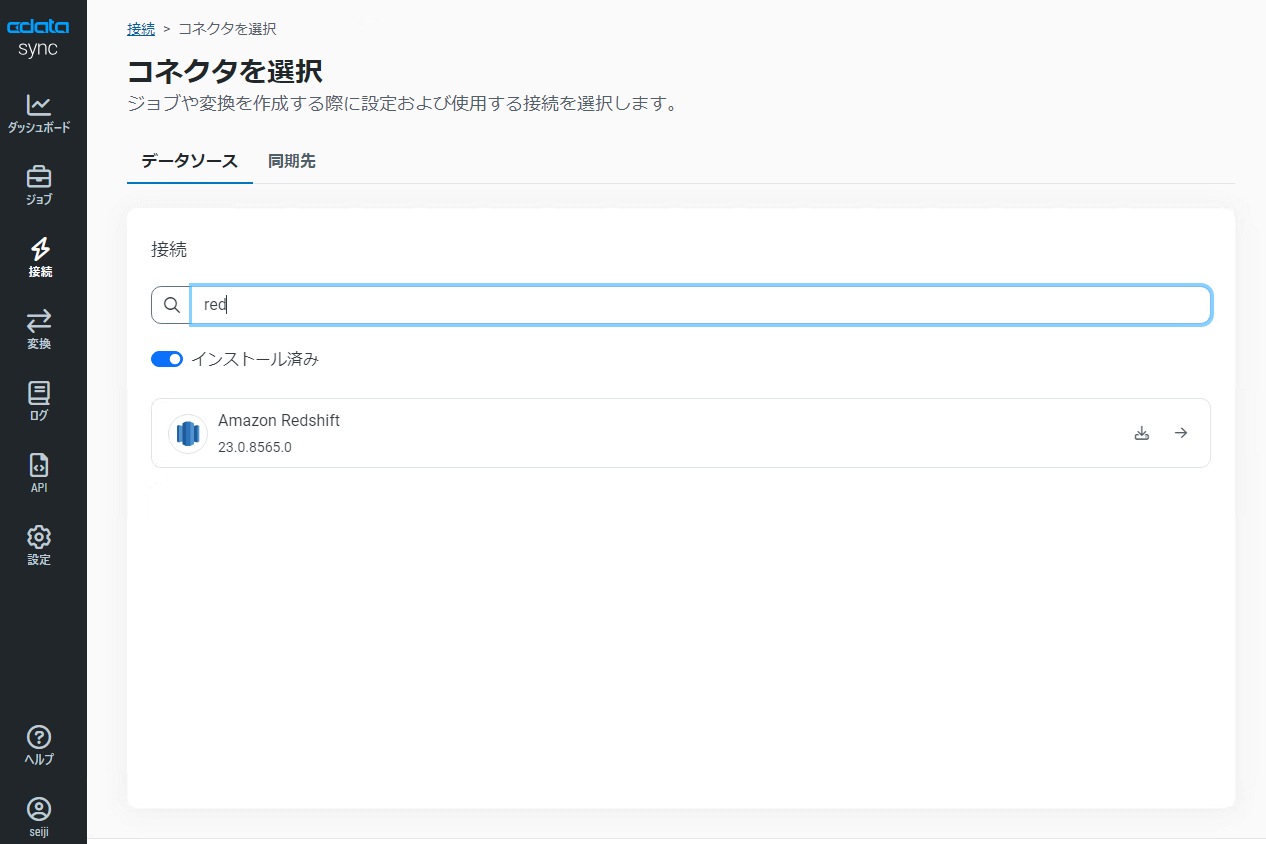The width and height of the screenshot is (1266, 844).
Task: Click the version text 23.0.8565.0
Action: 255,447
